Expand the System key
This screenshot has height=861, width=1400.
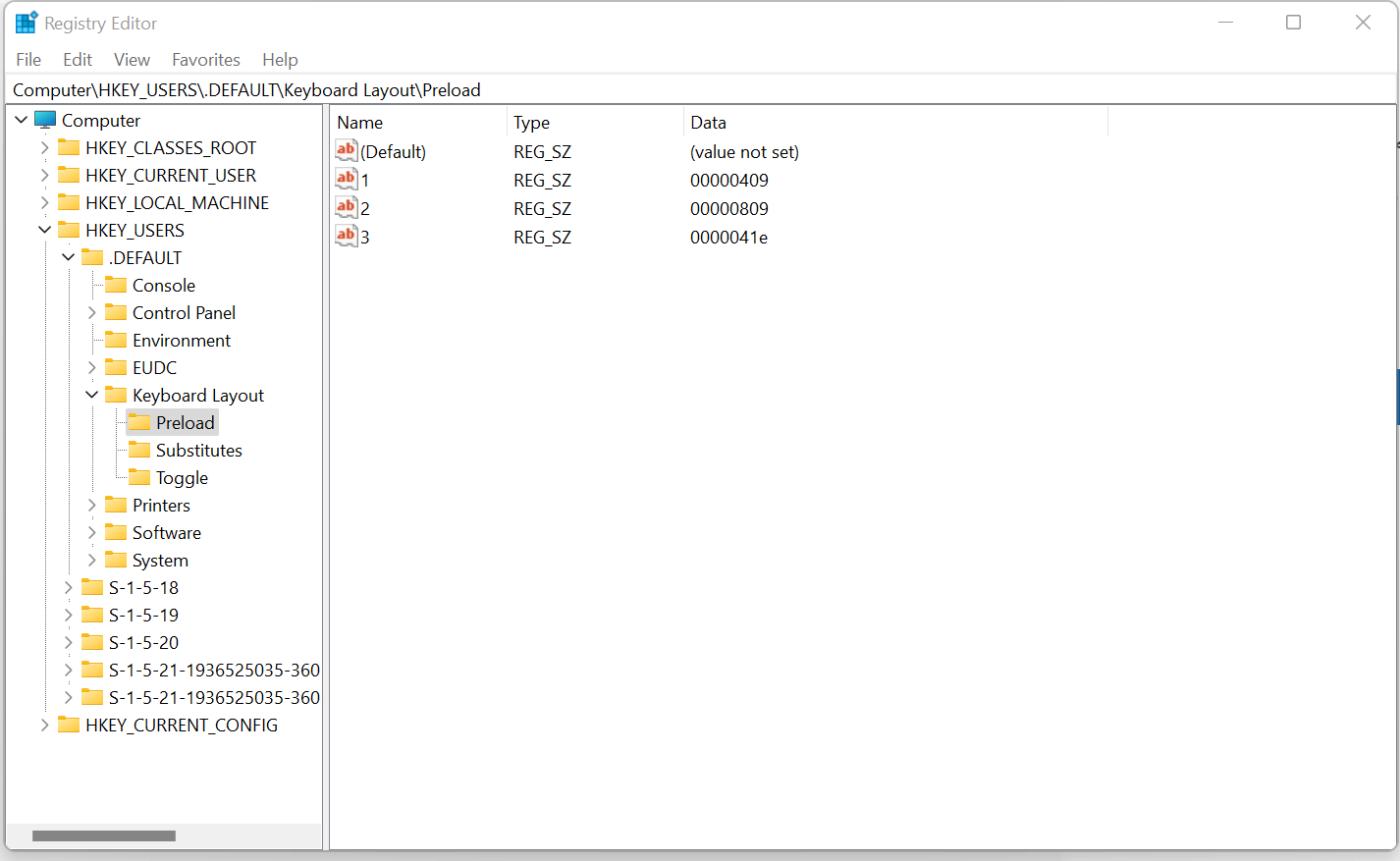pyautogui.click(x=92, y=560)
